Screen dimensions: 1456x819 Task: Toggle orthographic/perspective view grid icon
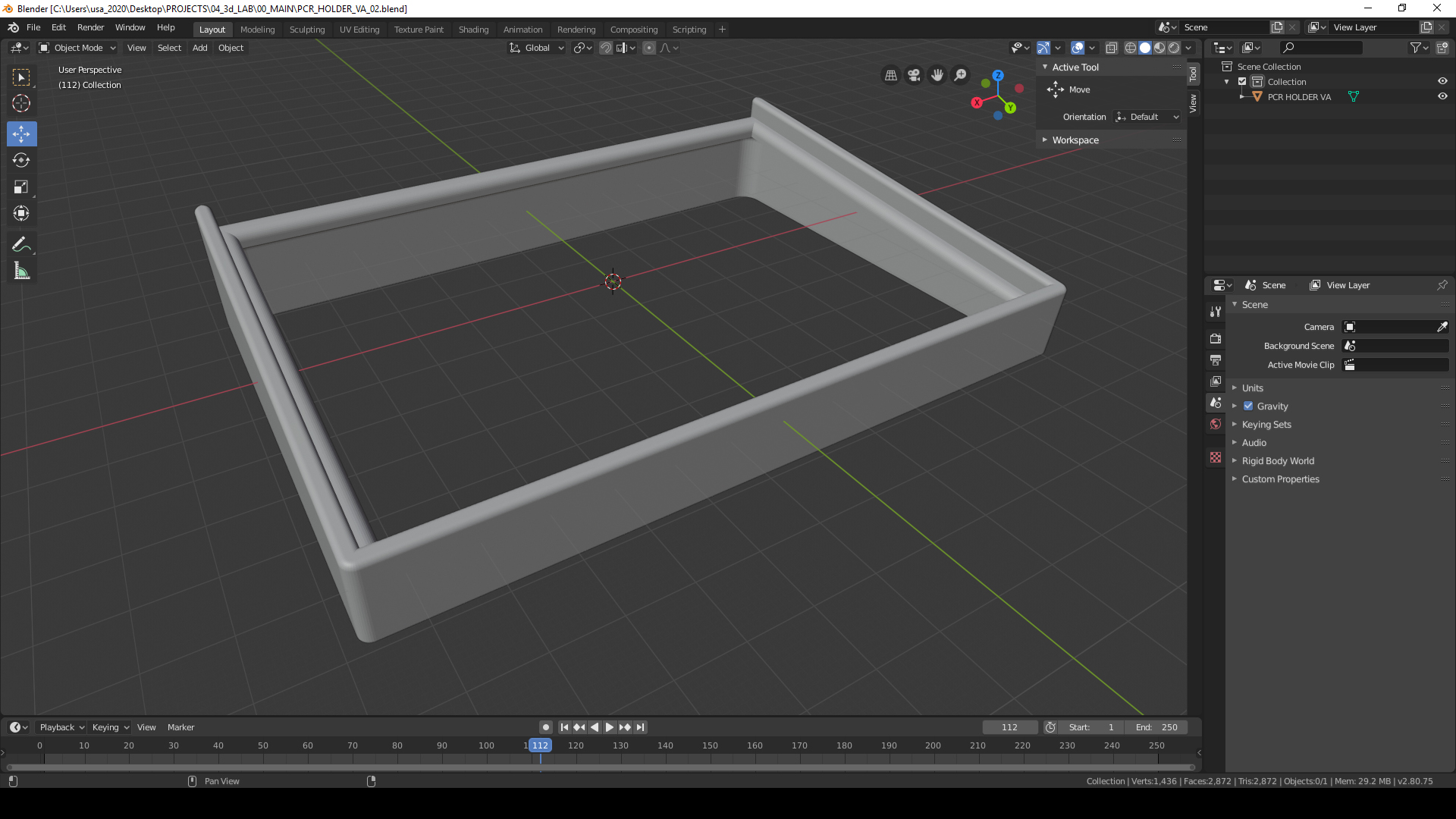891,75
